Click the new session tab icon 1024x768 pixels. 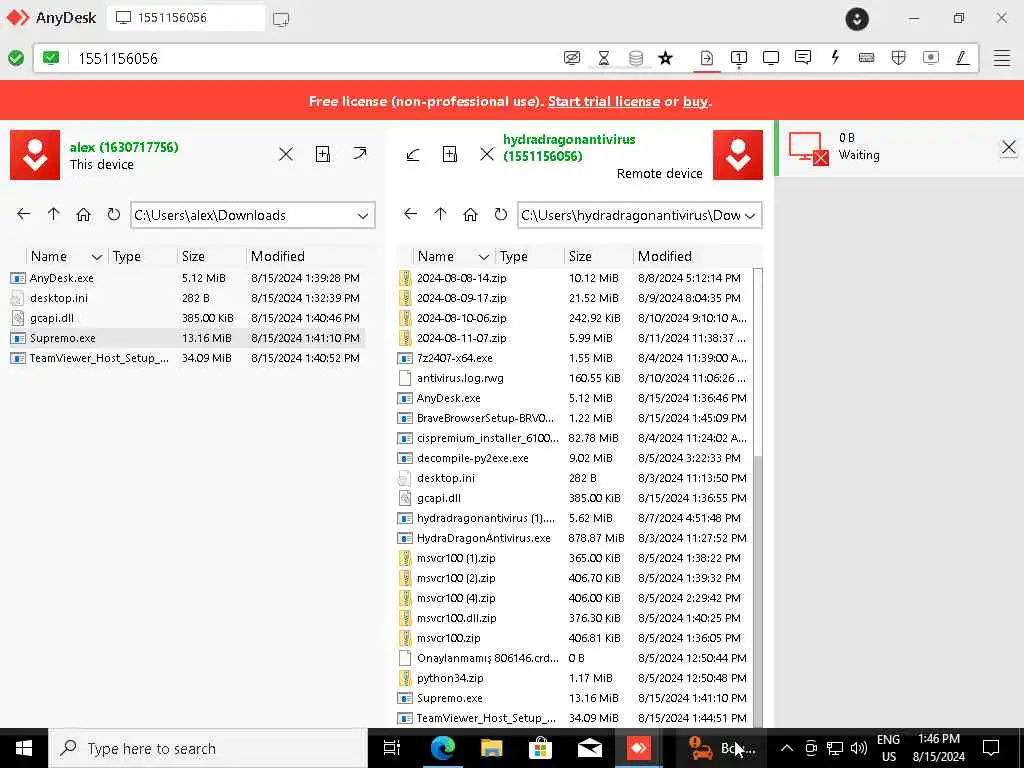click(x=281, y=19)
